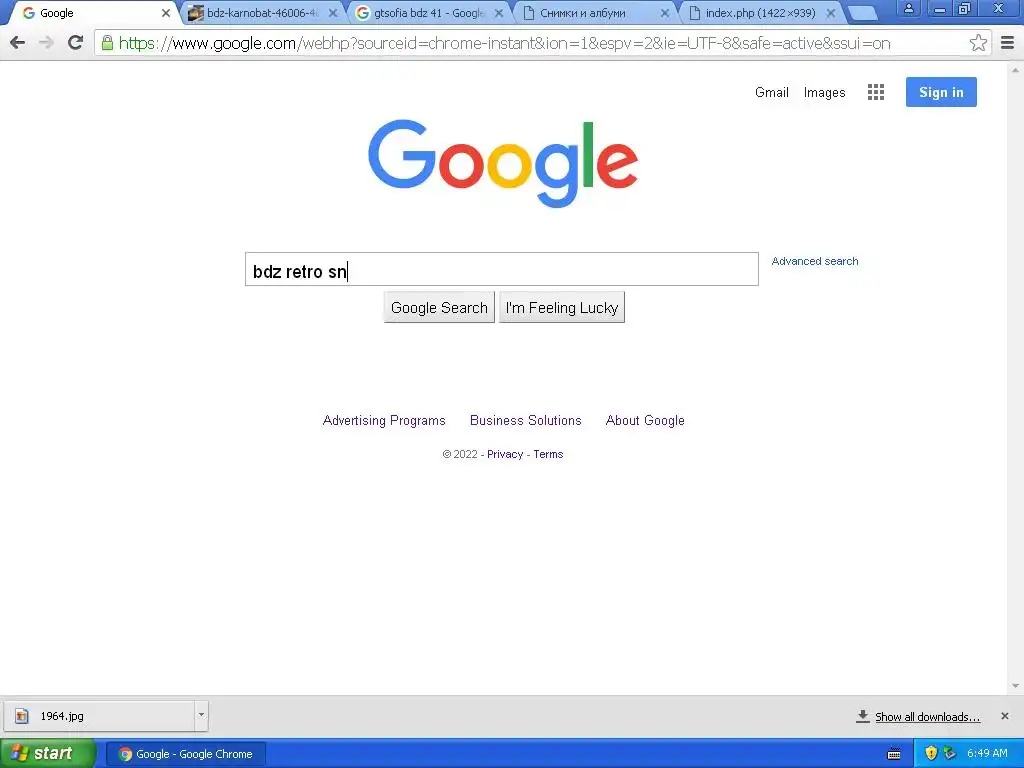Close the index.php tab
The width and height of the screenshot is (1024, 768).
coord(831,13)
